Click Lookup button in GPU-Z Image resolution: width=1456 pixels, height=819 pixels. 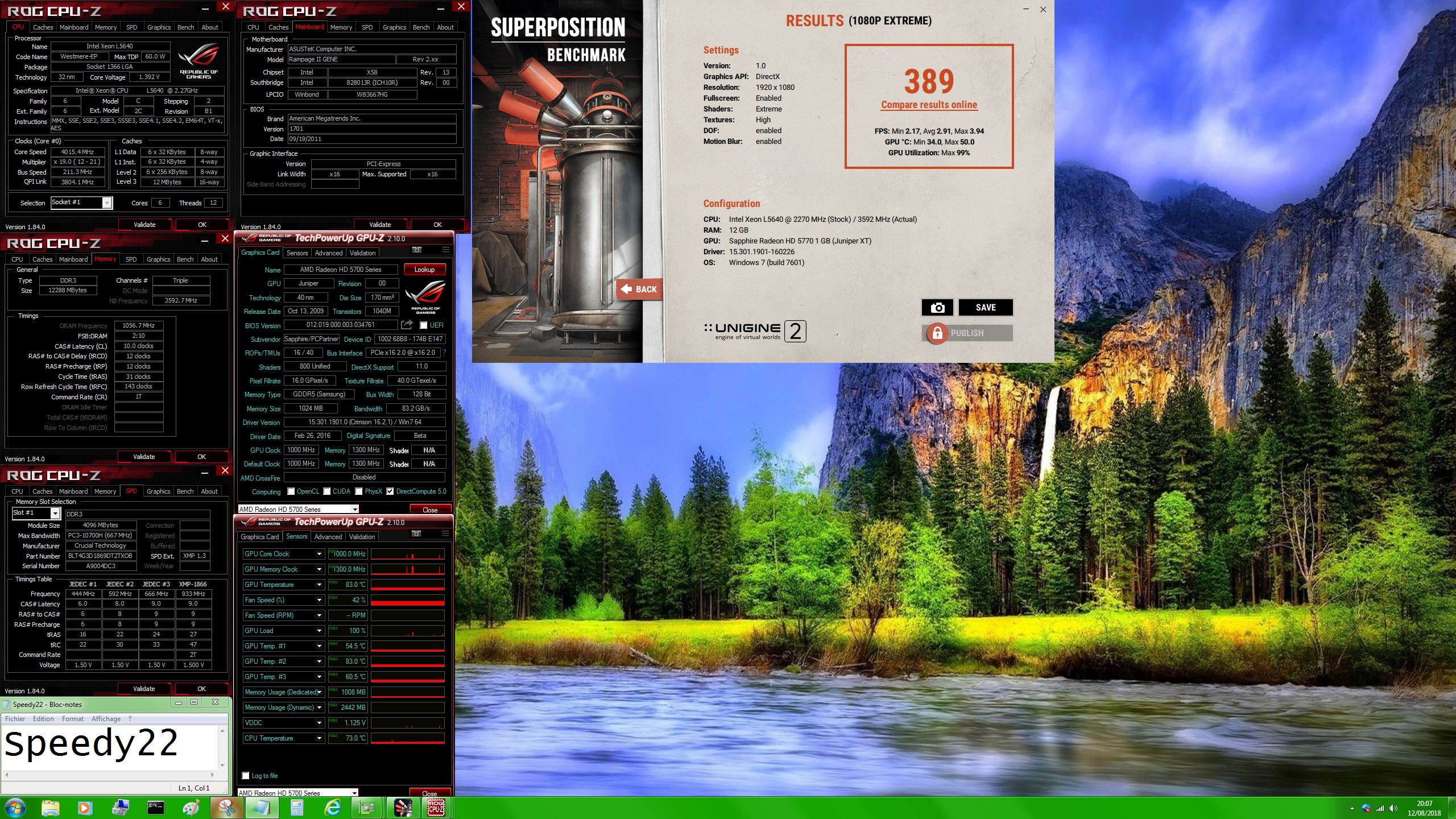424,270
